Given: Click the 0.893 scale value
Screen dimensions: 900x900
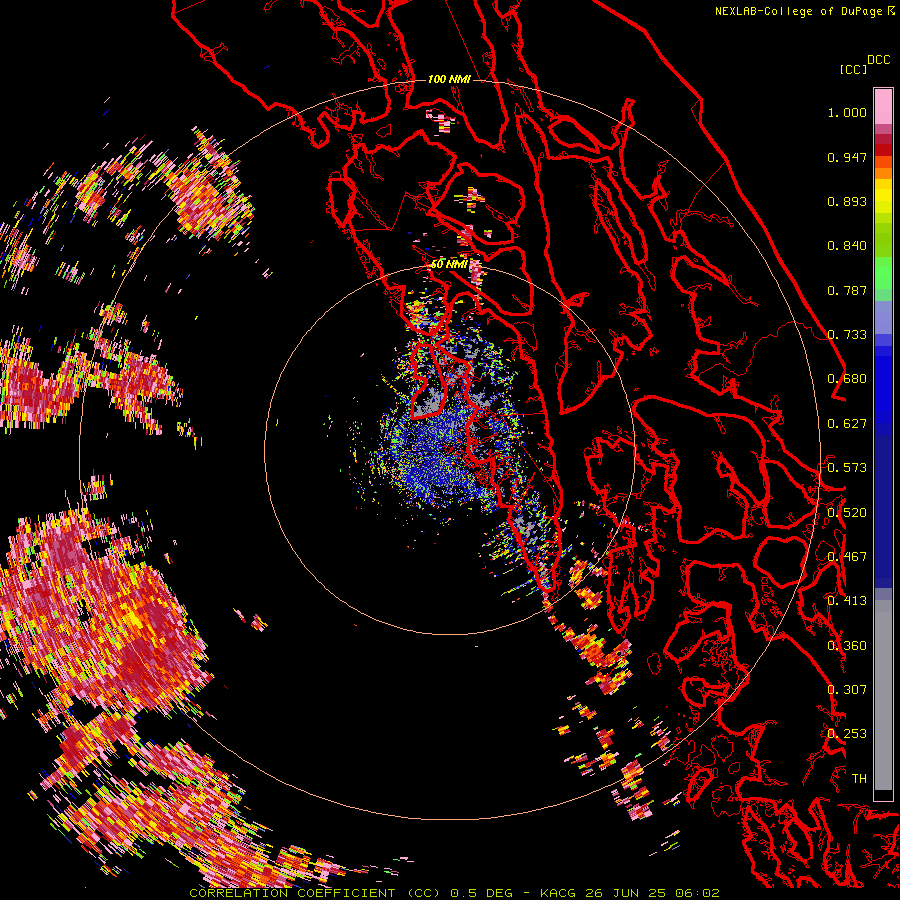Looking at the screenshot, I should coord(847,201).
